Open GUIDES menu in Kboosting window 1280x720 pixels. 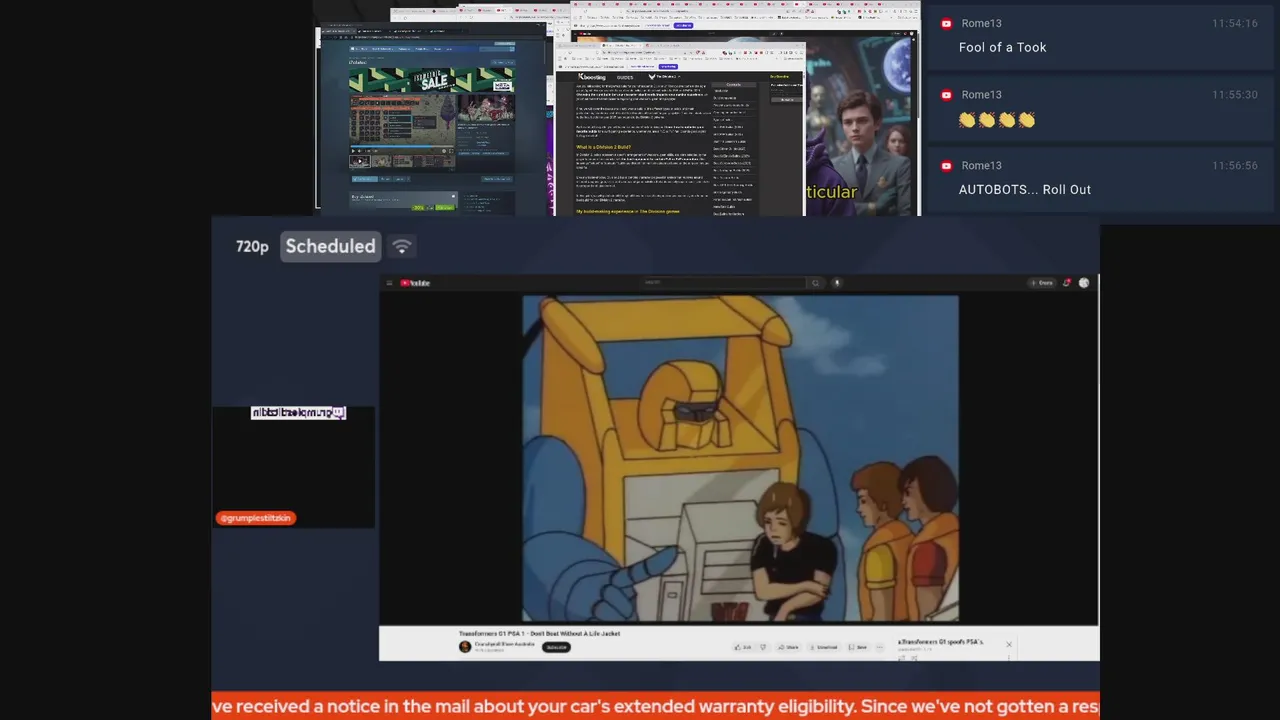coord(625,77)
